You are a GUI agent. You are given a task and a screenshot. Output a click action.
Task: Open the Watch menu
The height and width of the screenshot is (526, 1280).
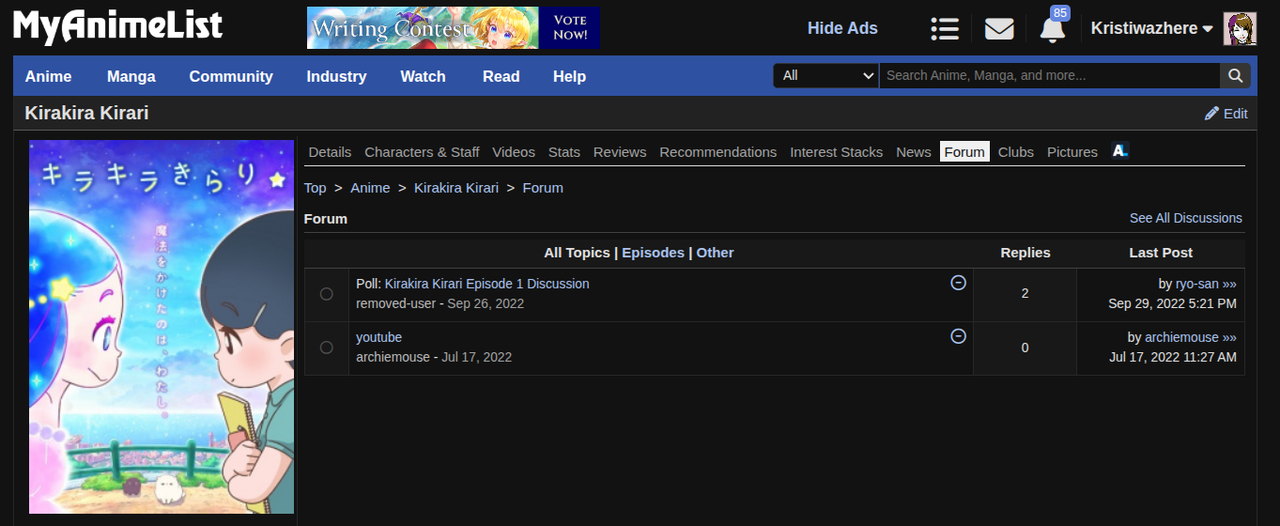tap(423, 76)
